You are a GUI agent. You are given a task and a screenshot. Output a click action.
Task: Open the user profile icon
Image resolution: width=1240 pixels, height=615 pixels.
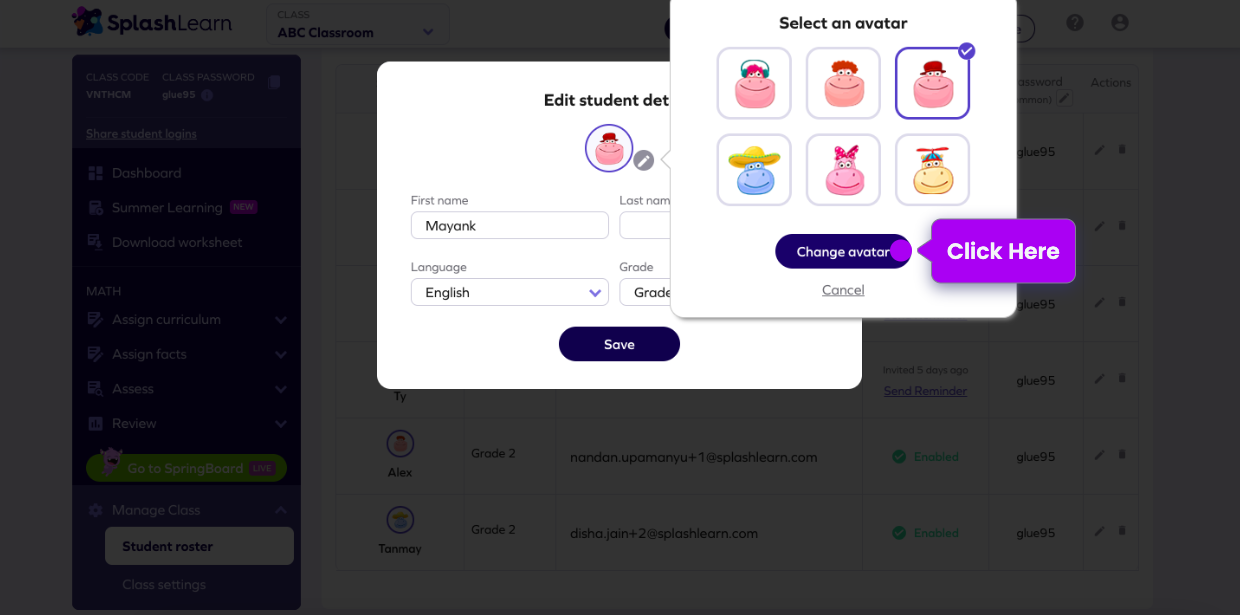[x=1120, y=23]
